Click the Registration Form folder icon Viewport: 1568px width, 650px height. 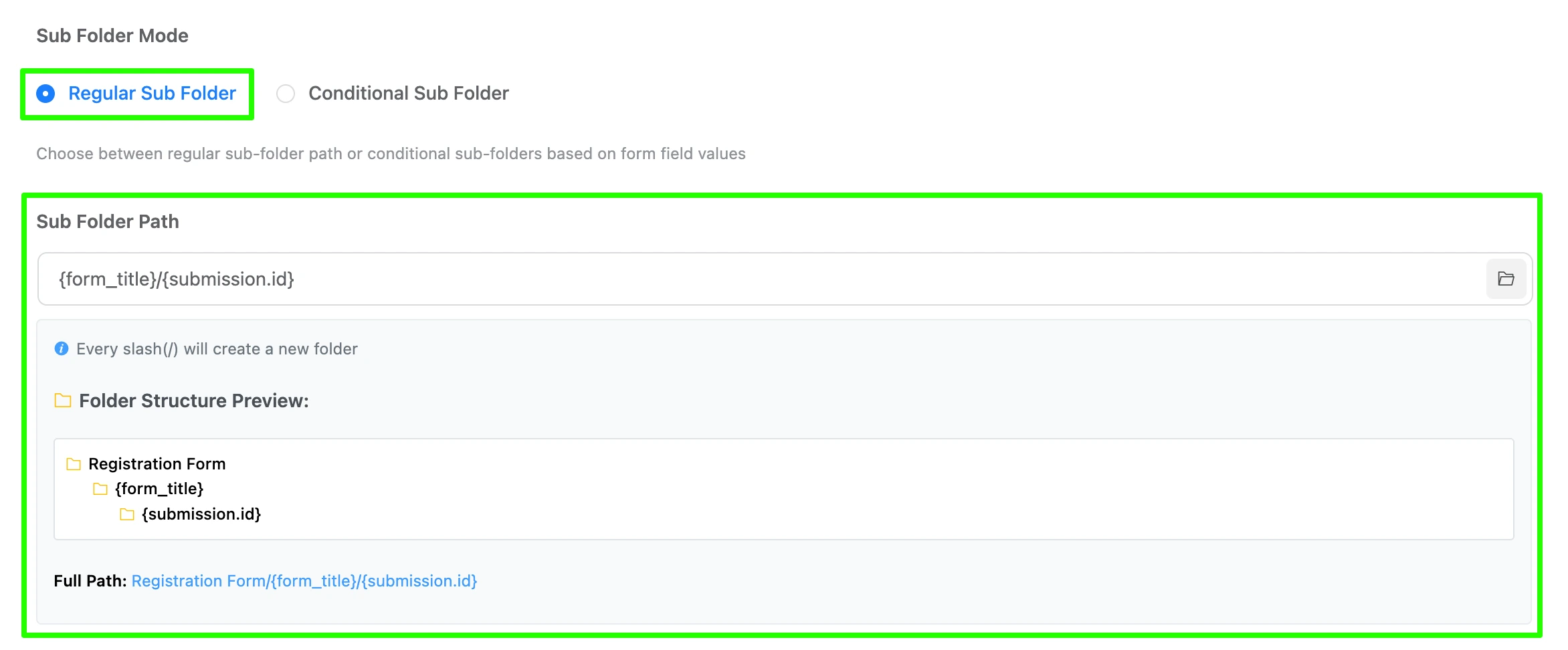[74, 464]
